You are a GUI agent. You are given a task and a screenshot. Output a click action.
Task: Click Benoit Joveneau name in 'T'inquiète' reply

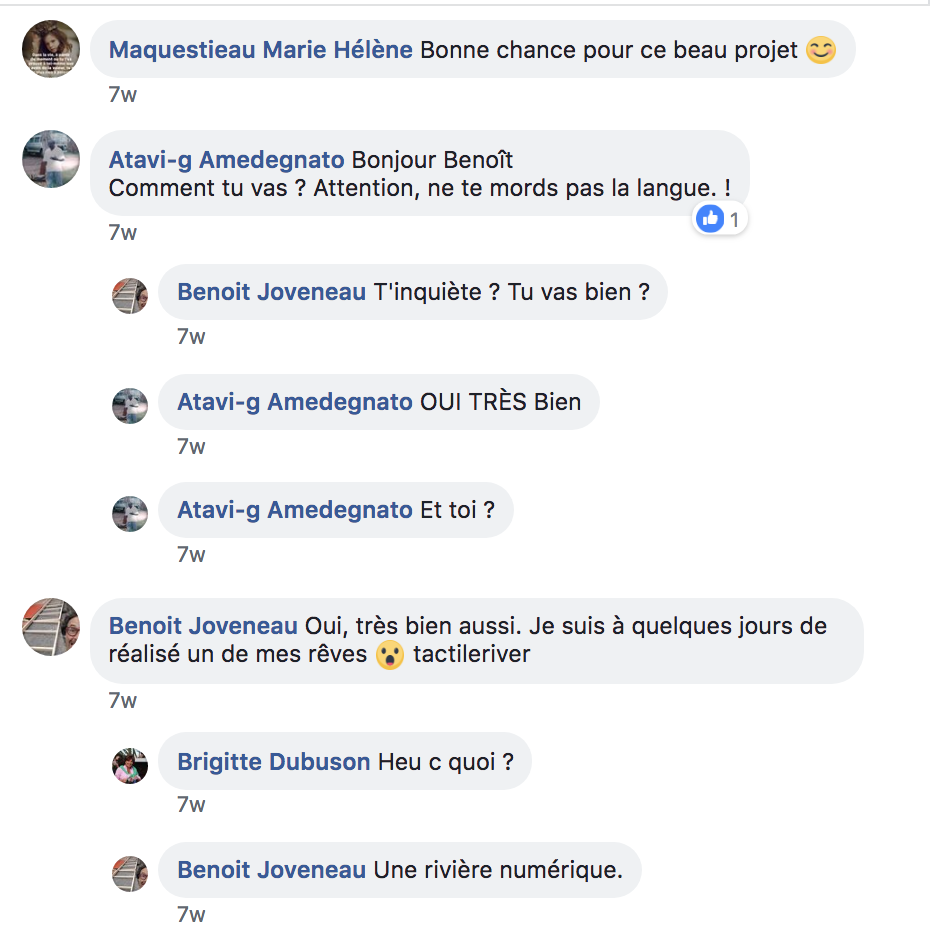pyautogui.click(x=272, y=292)
